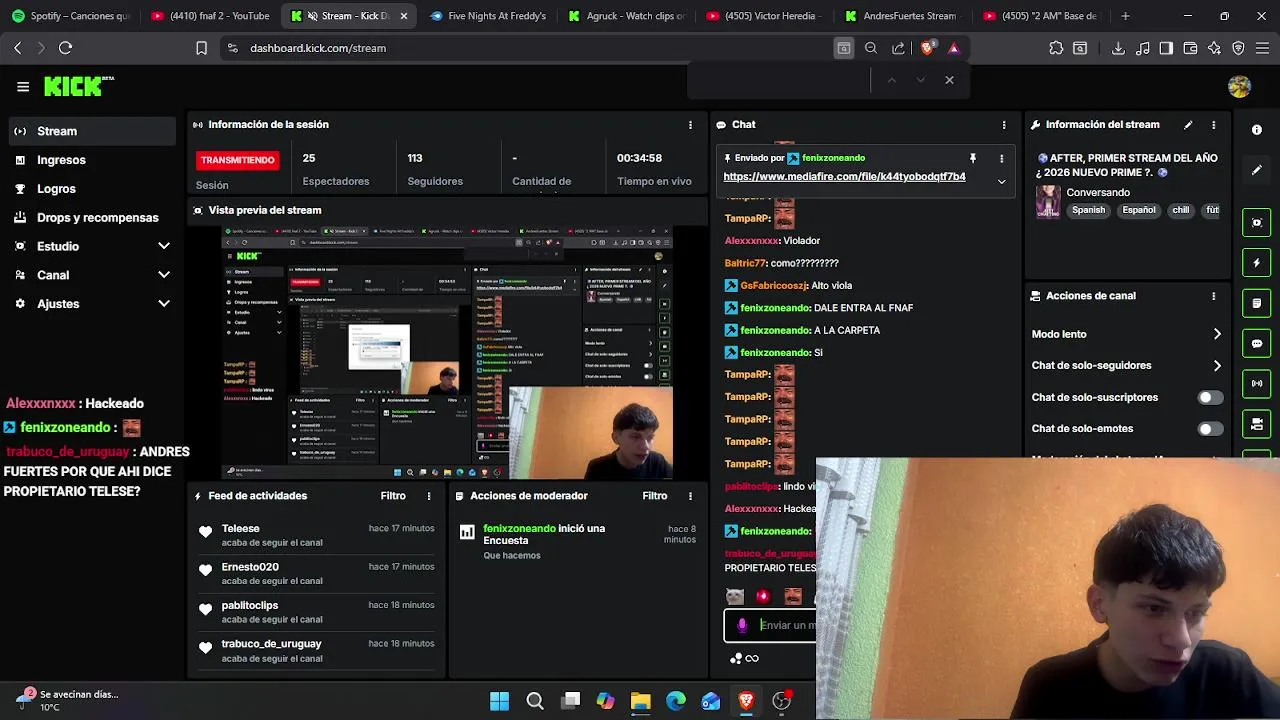Click the pabiltoclips follower entry
The width and height of the screenshot is (1280, 720).
[316, 612]
